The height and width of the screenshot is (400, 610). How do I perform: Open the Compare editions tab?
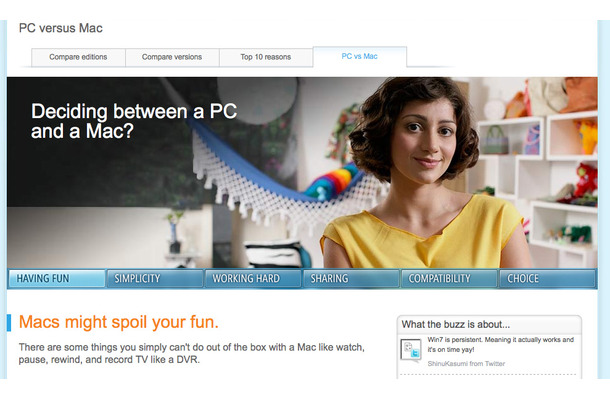point(78,57)
